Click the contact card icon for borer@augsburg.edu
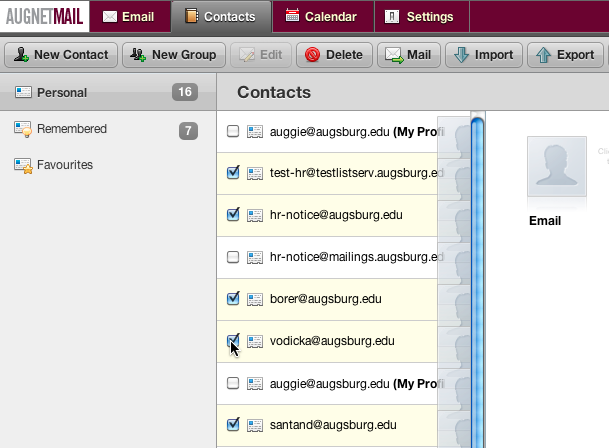 [x=255, y=299]
